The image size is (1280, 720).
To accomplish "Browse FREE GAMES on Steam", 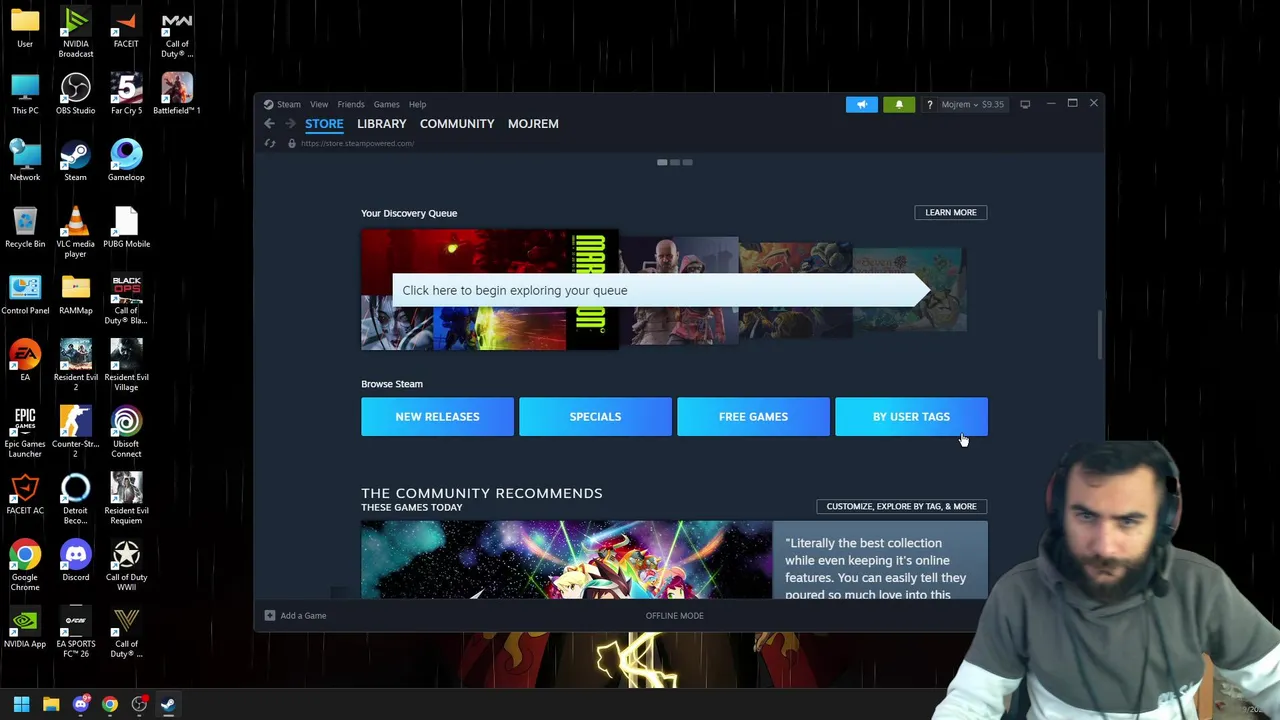I will [x=753, y=417].
